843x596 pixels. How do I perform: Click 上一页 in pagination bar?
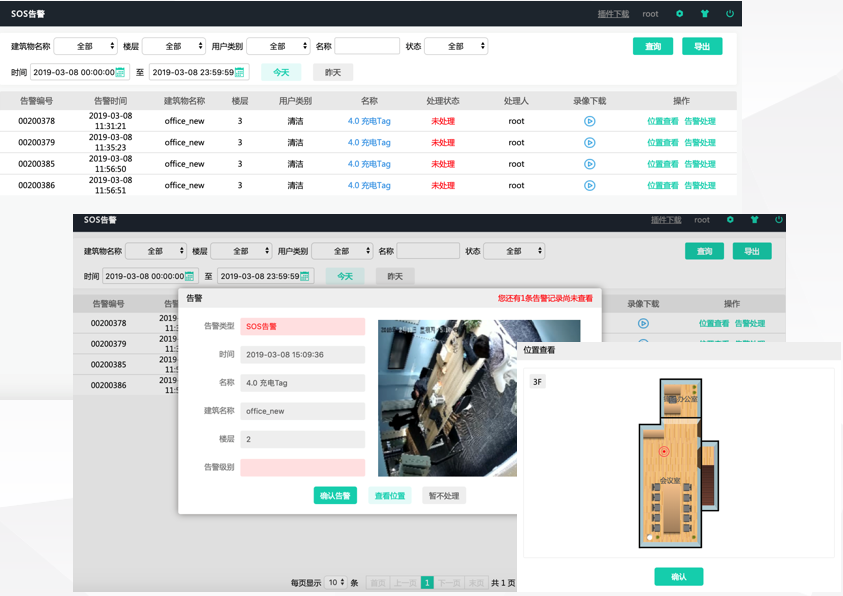point(405,583)
